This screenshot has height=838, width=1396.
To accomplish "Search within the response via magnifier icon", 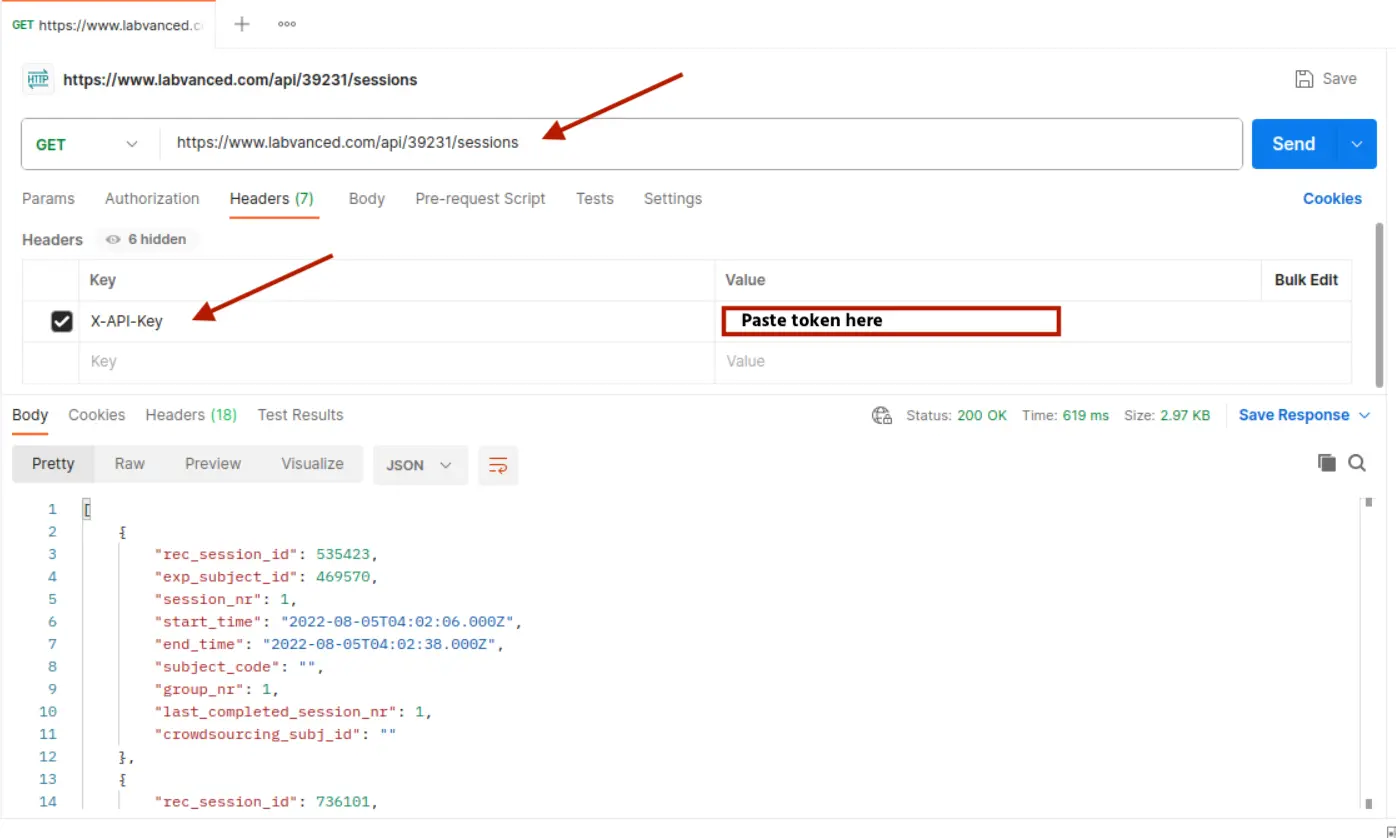I will (x=1357, y=462).
